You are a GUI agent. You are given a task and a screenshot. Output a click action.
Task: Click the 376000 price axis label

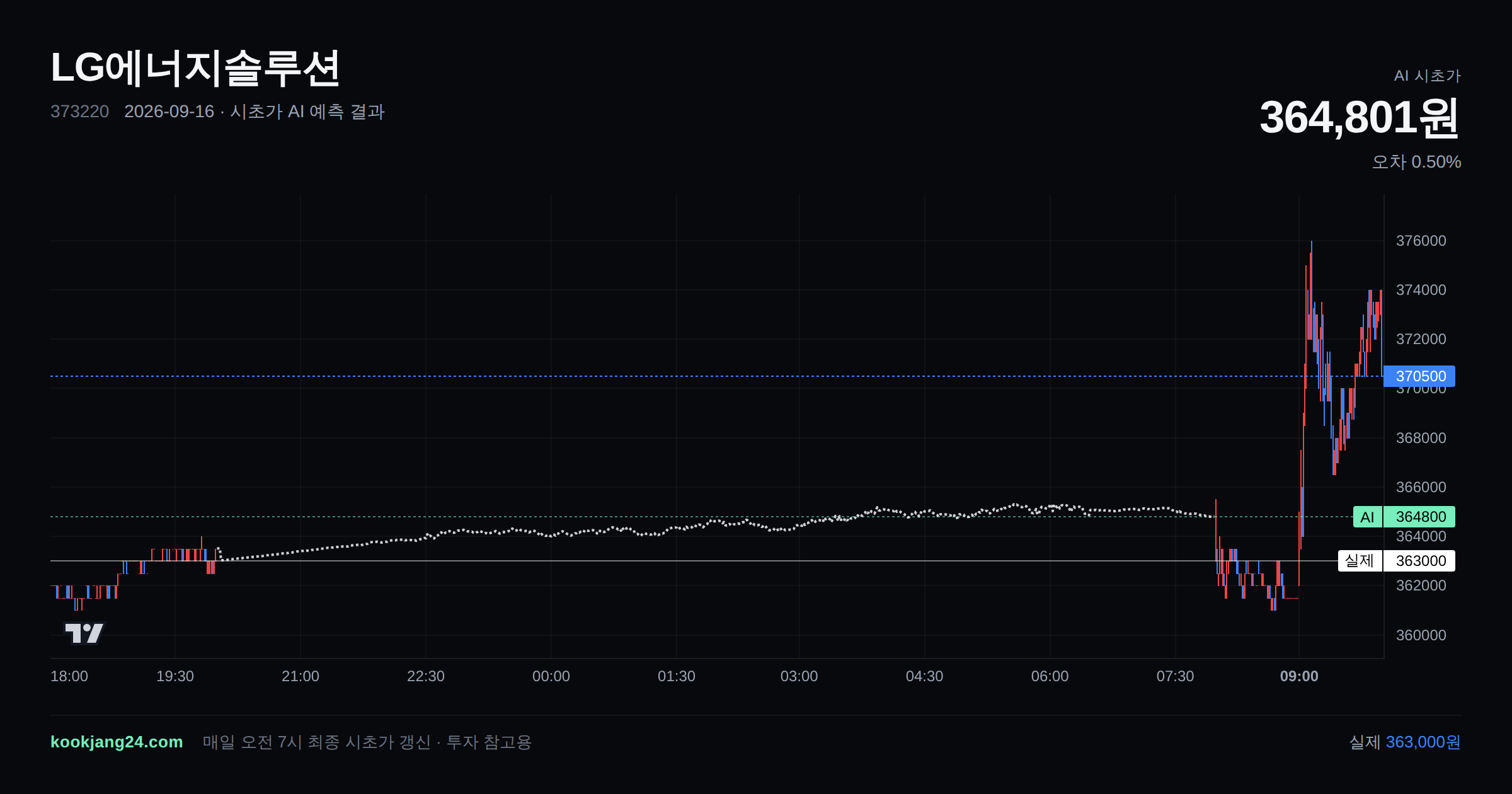click(1421, 241)
